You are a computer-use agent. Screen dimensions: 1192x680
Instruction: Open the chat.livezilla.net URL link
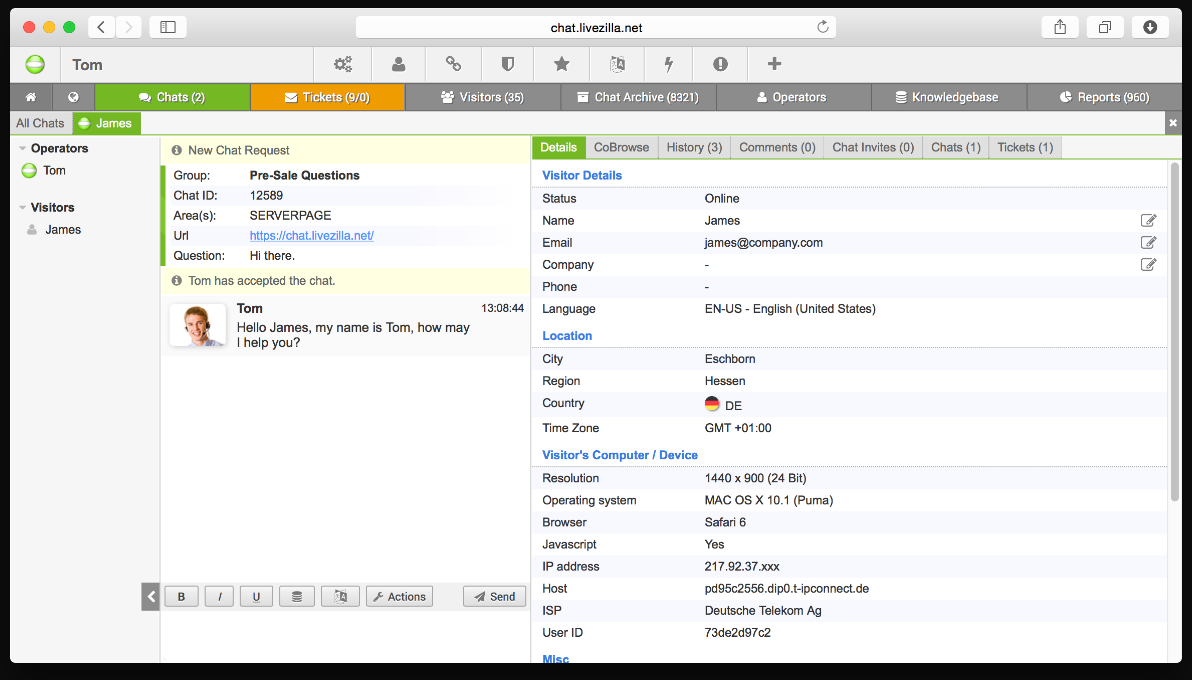tap(311, 235)
